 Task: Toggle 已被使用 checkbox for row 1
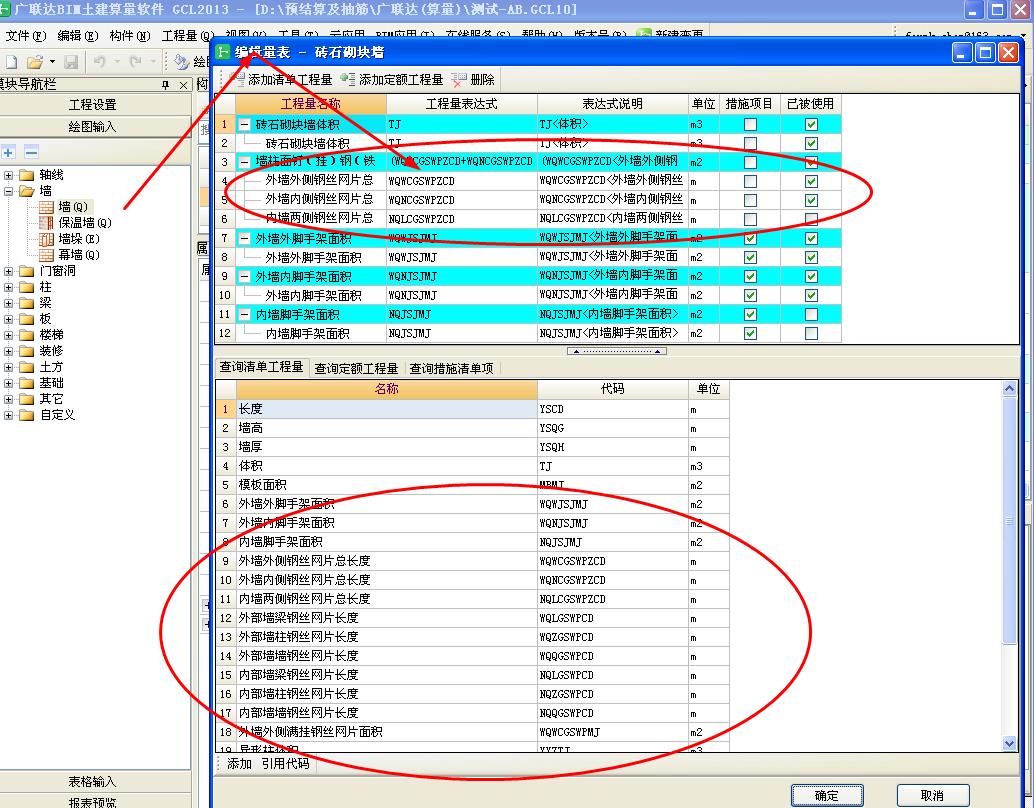click(x=811, y=125)
